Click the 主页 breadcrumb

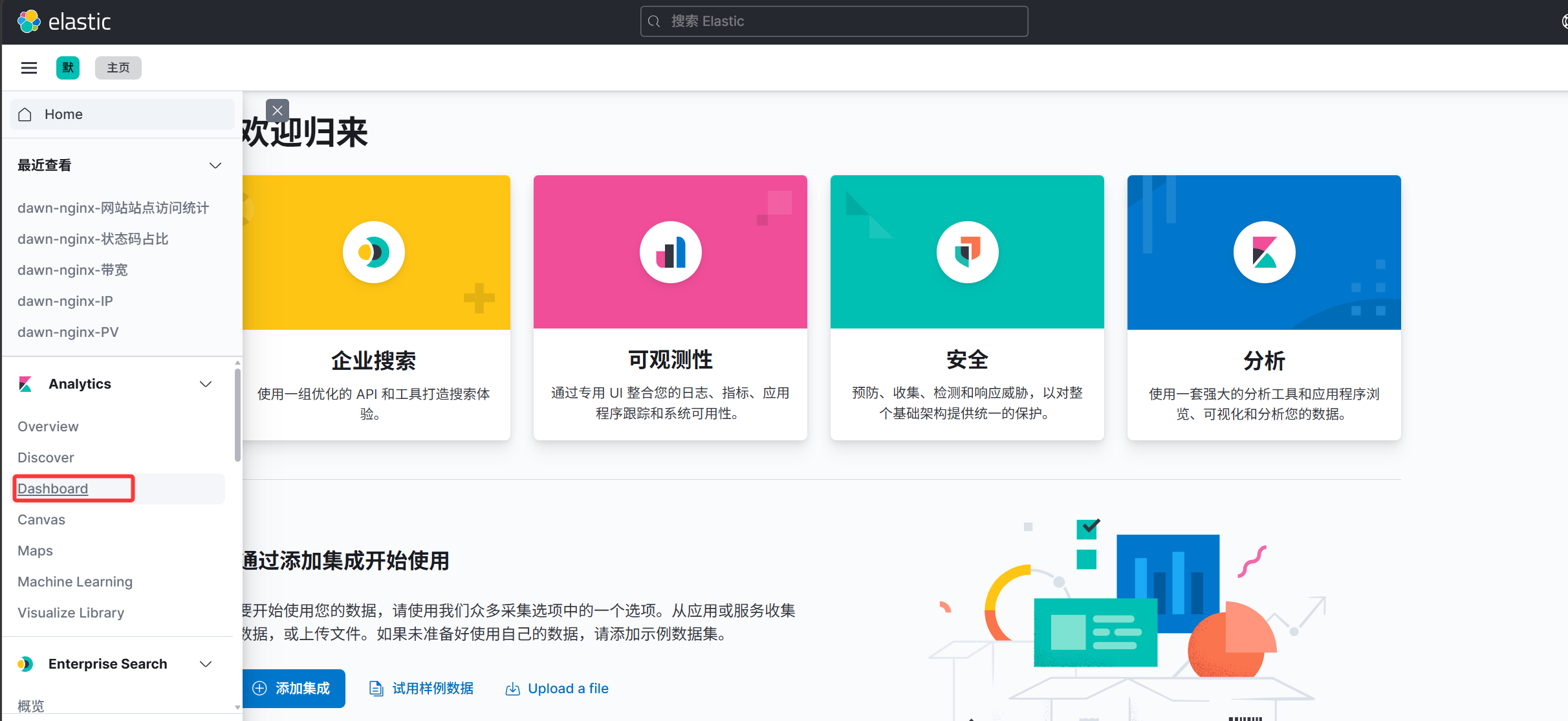pyautogui.click(x=118, y=68)
